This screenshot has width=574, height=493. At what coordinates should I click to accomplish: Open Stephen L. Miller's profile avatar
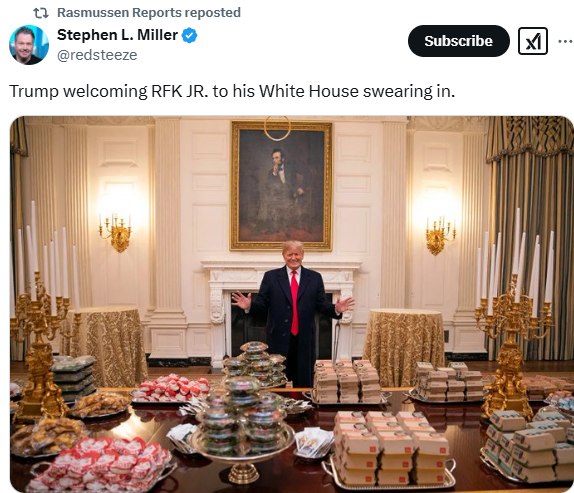29,45
